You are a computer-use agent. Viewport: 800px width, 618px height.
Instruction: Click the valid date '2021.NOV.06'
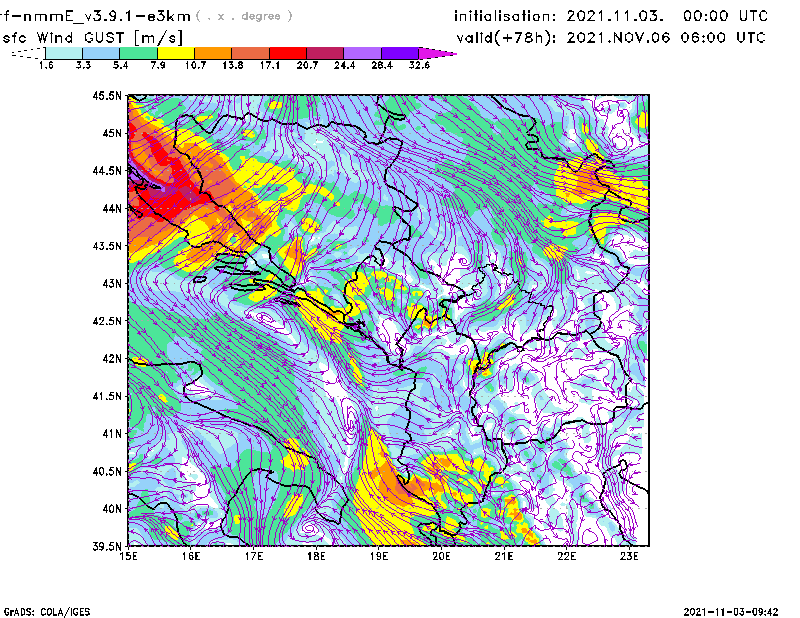[618, 38]
